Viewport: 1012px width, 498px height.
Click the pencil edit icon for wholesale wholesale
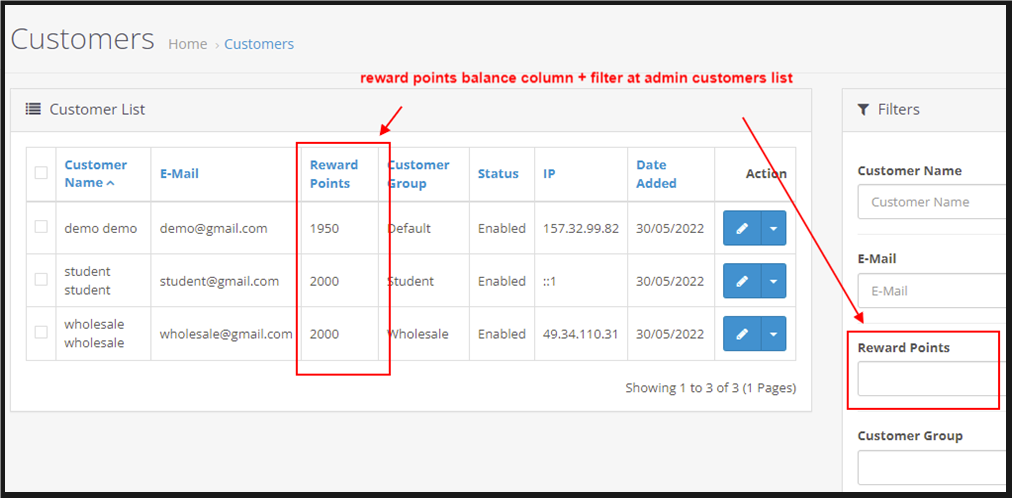[741, 334]
